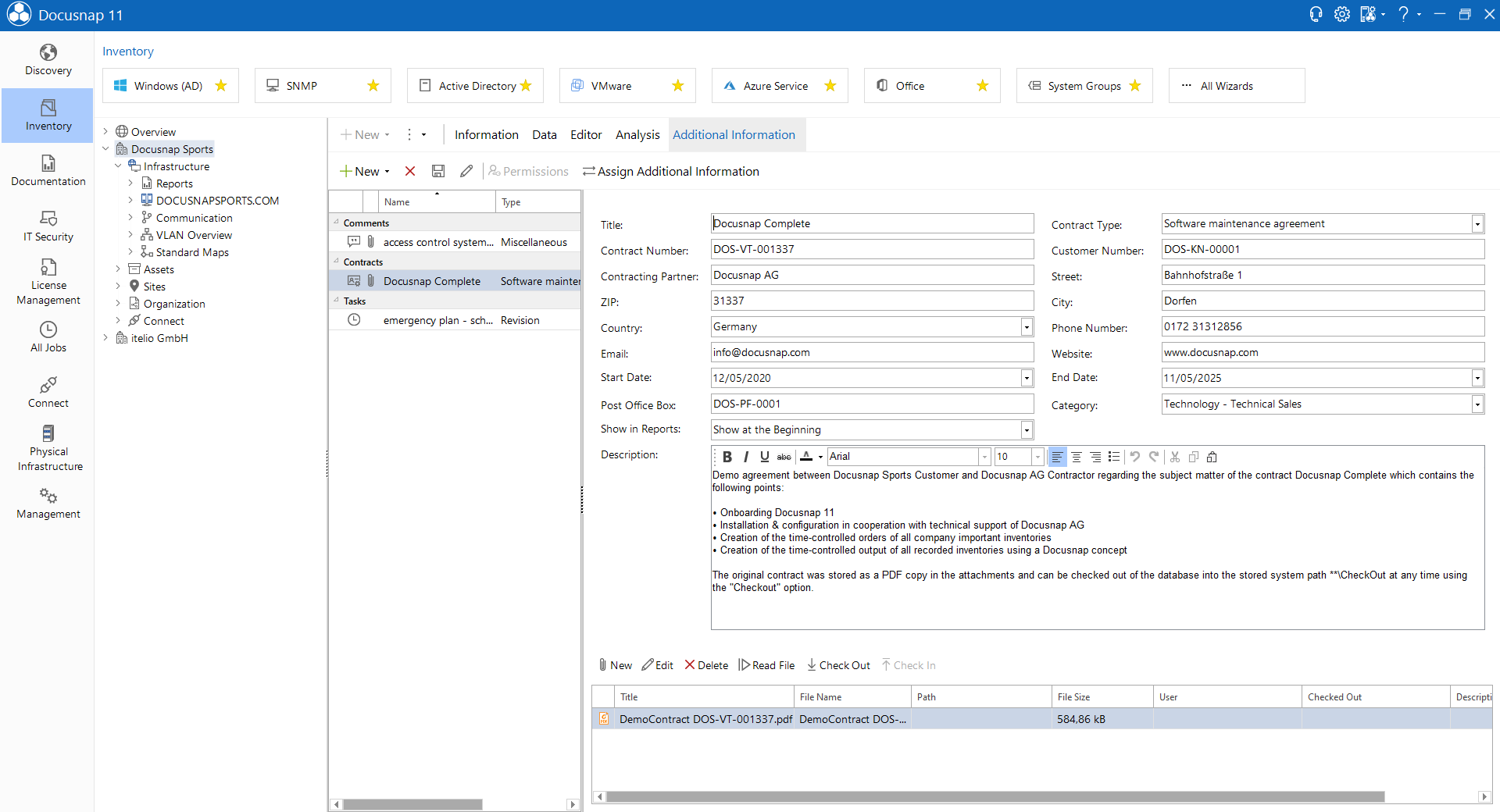Open the font name Arial dropdown
Screen dimensions: 1500x812
[x=984, y=457]
